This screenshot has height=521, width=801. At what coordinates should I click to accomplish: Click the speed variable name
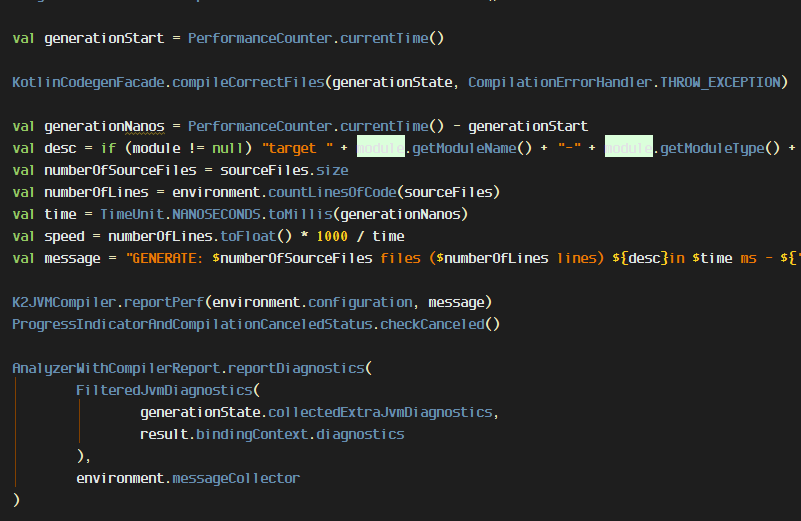point(64,236)
